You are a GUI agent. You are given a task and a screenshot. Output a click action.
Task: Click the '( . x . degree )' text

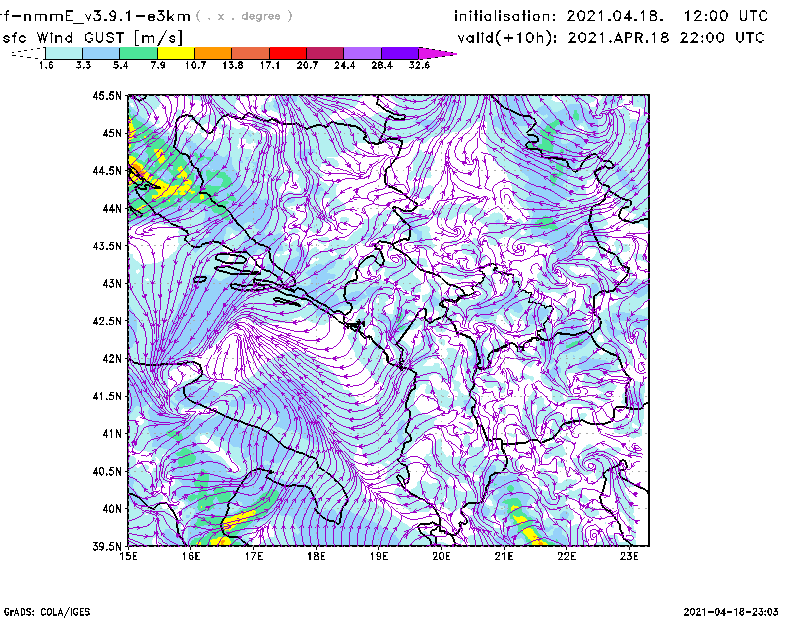pos(244,16)
